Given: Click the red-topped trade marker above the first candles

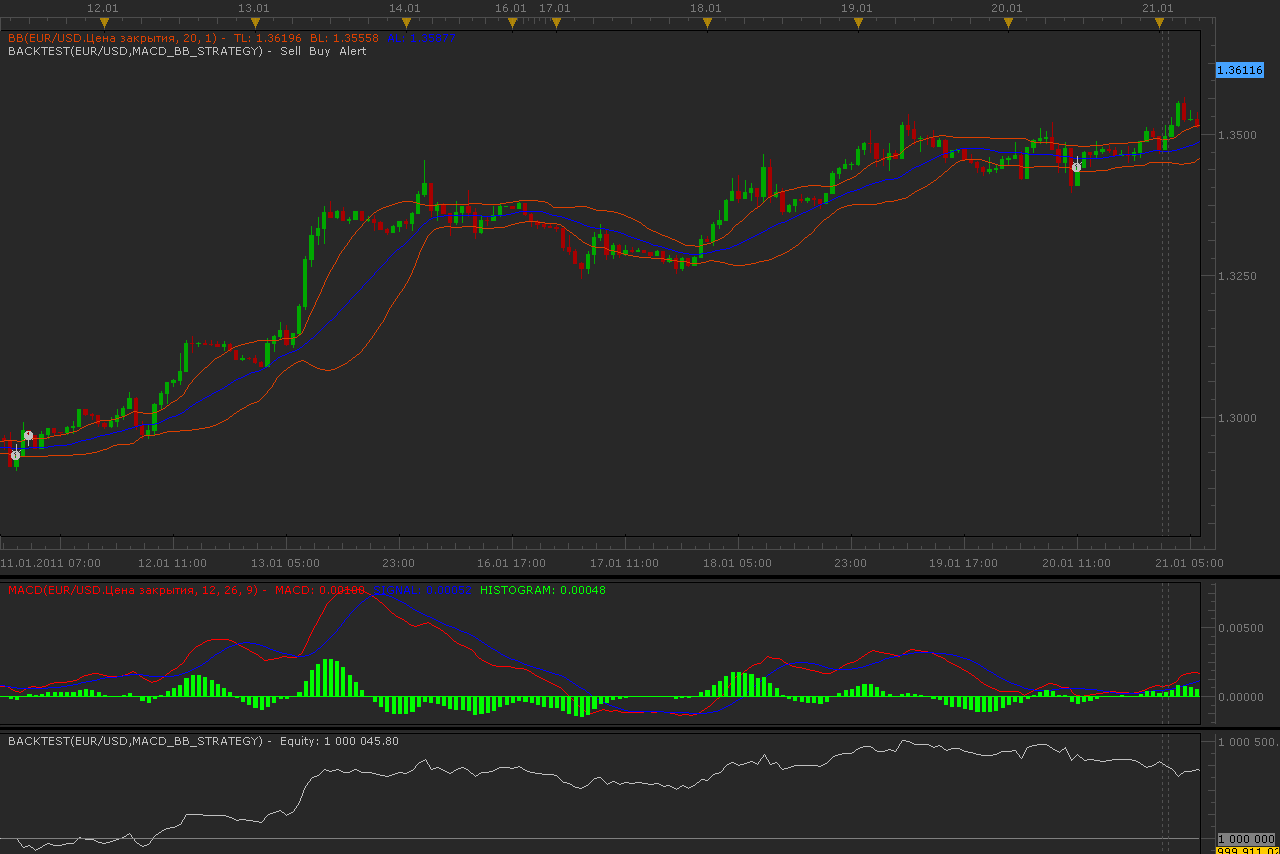Looking at the screenshot, I should click(29, 436).
